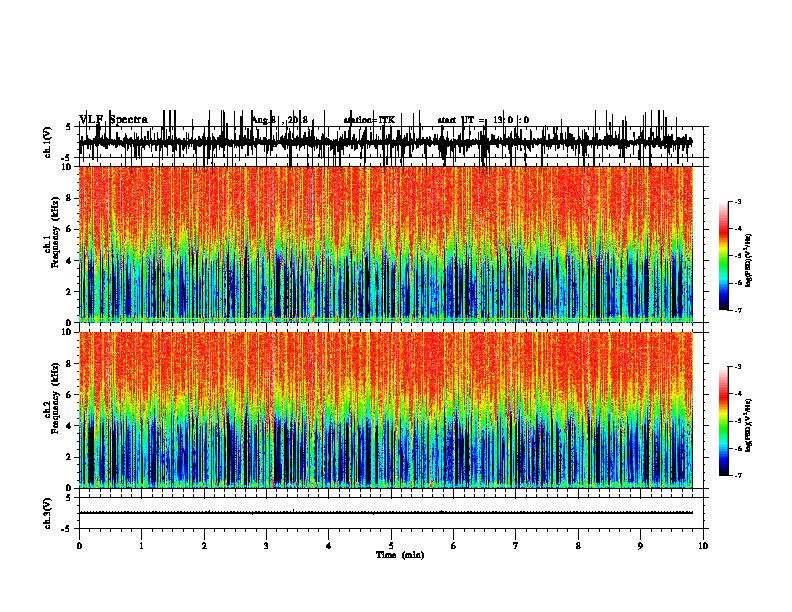Screen dimensions: 792x612
Task: Click the "6" kHz tick on ch.1 frequency axis
Action: (x=70, y=229)
